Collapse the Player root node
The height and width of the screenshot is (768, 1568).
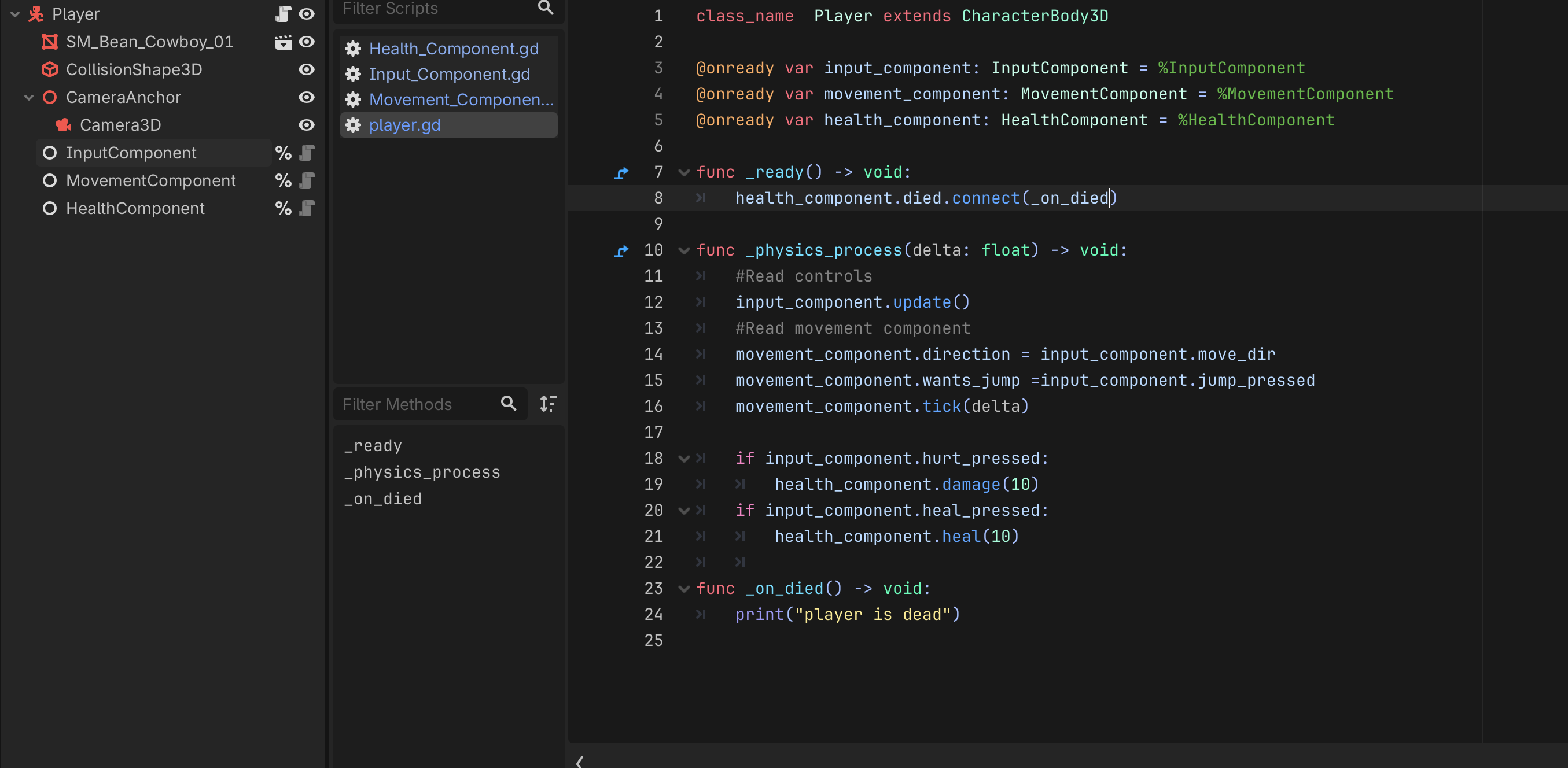pos(15,14)
